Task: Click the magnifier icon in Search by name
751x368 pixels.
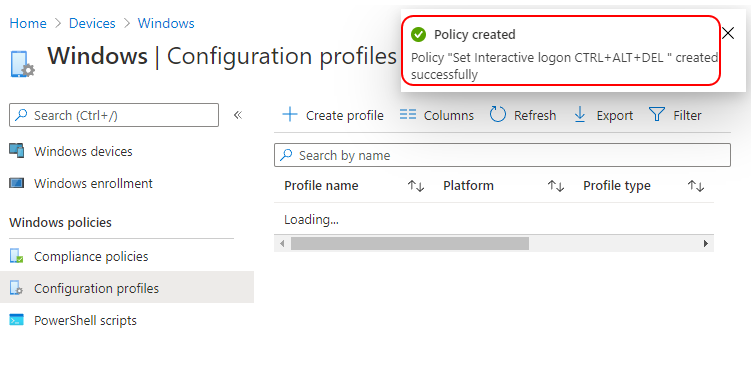Action: point(286,155)
